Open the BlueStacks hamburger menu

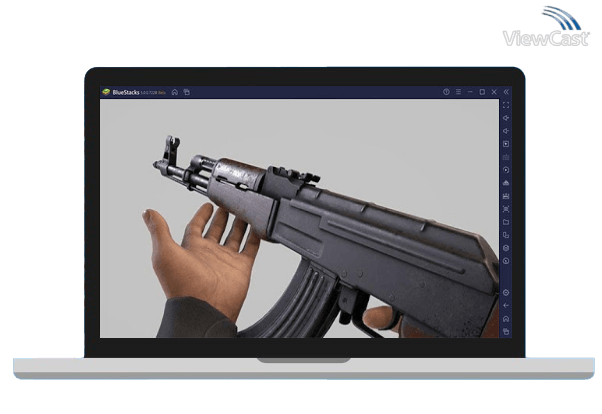point(458,92)
